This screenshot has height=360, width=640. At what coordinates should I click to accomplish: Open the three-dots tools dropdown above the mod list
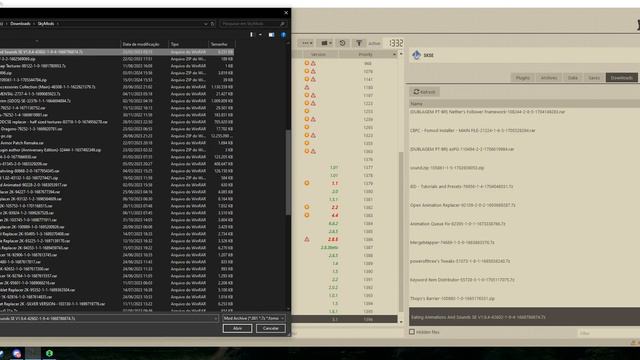(306, 43)
